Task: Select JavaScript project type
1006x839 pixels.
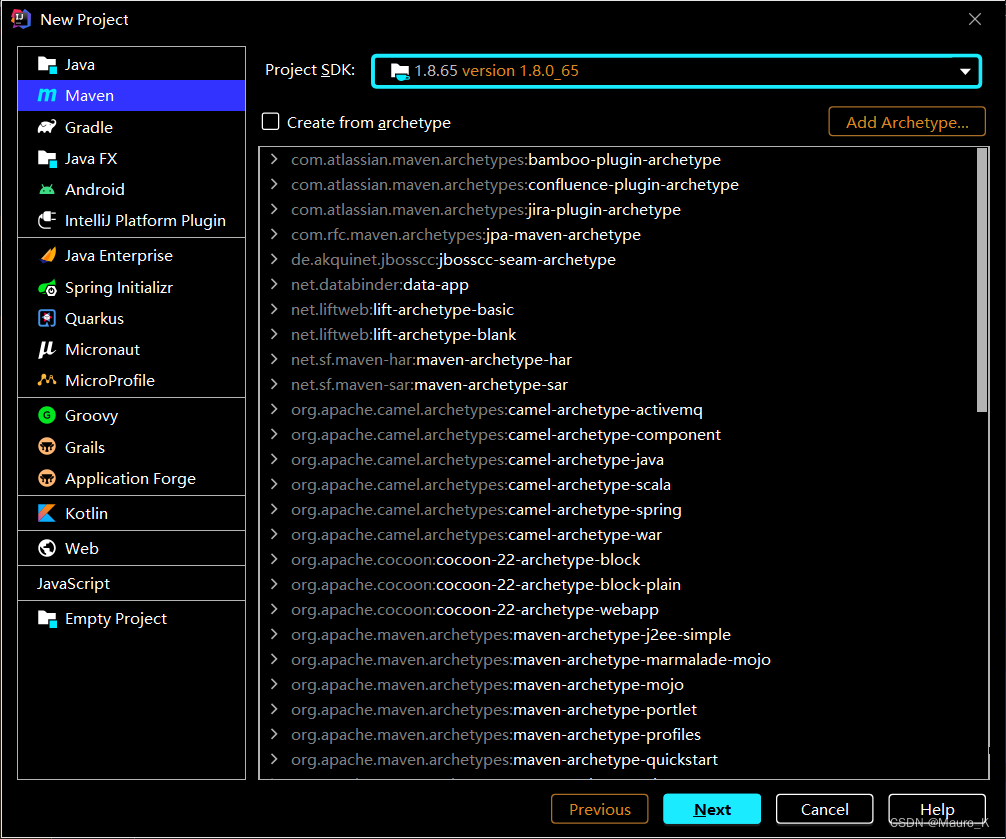Action: pos(73,584)
